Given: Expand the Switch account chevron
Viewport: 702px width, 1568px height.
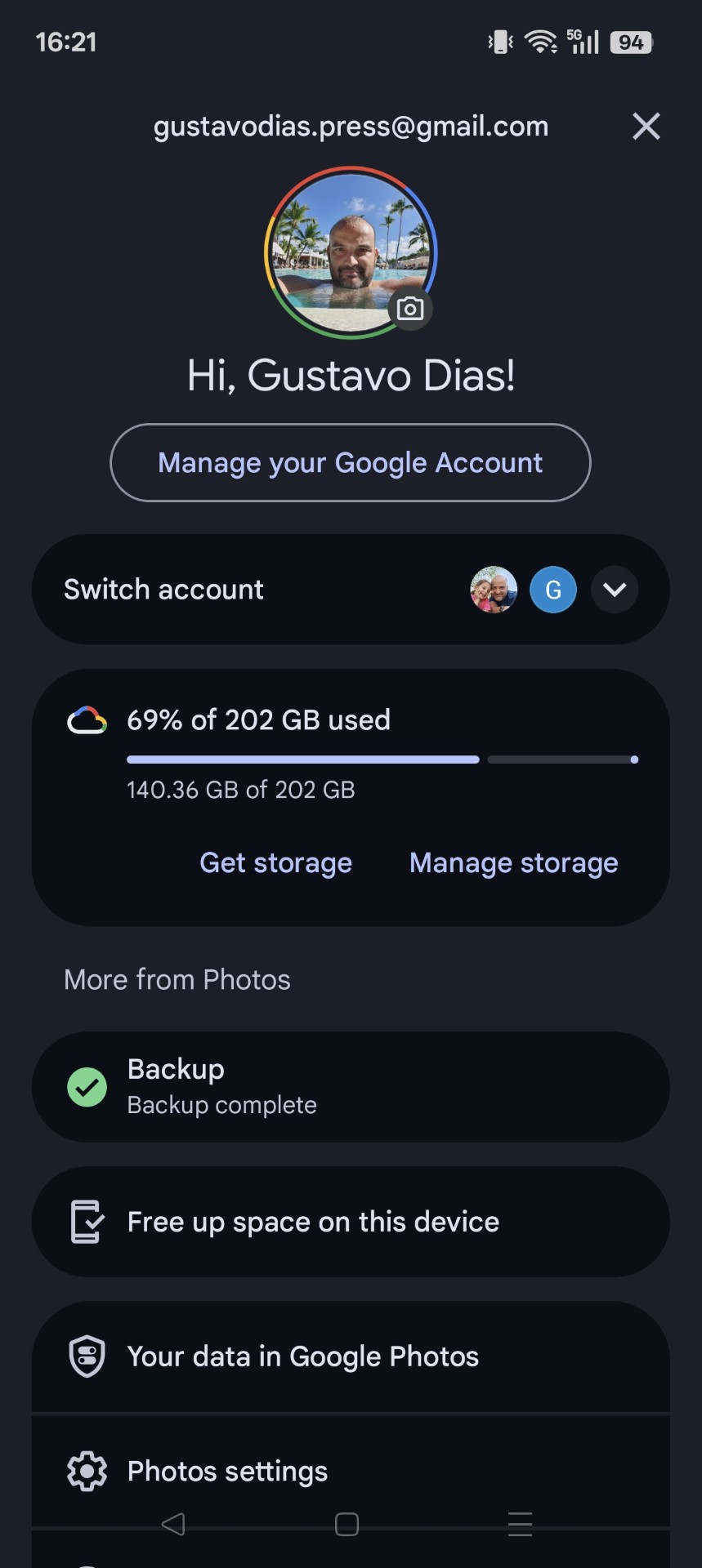Looking at the screenshot, I should [x=615, y=590].
